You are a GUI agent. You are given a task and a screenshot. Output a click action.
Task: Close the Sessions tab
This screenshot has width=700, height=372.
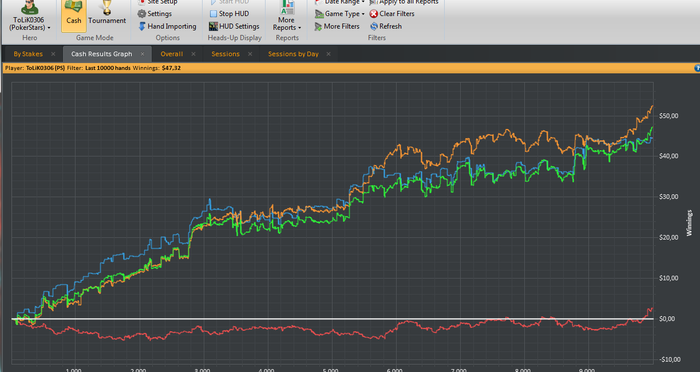click(250, 54)
